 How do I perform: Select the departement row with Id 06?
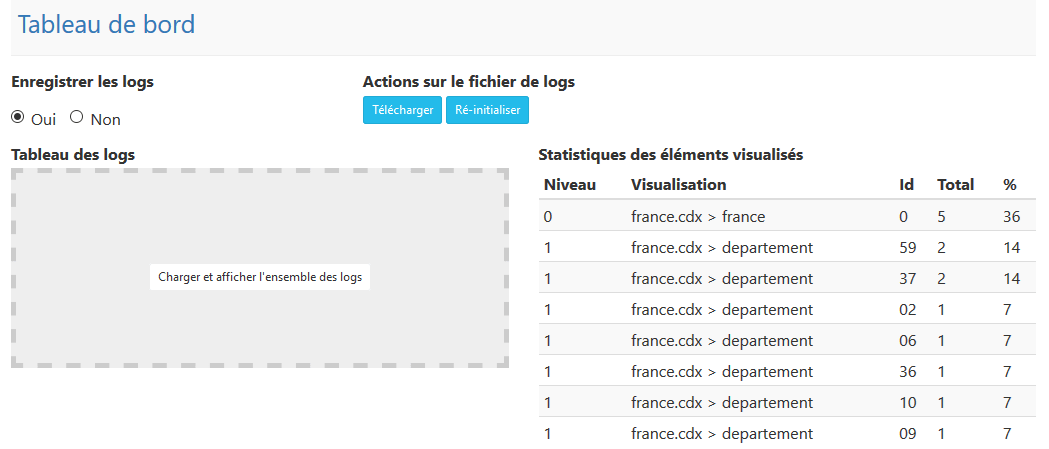pos(787,340)
